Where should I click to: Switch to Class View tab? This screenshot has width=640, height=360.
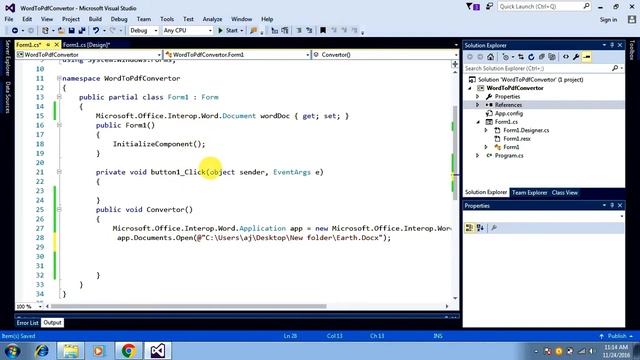click(x=564, y=193)
